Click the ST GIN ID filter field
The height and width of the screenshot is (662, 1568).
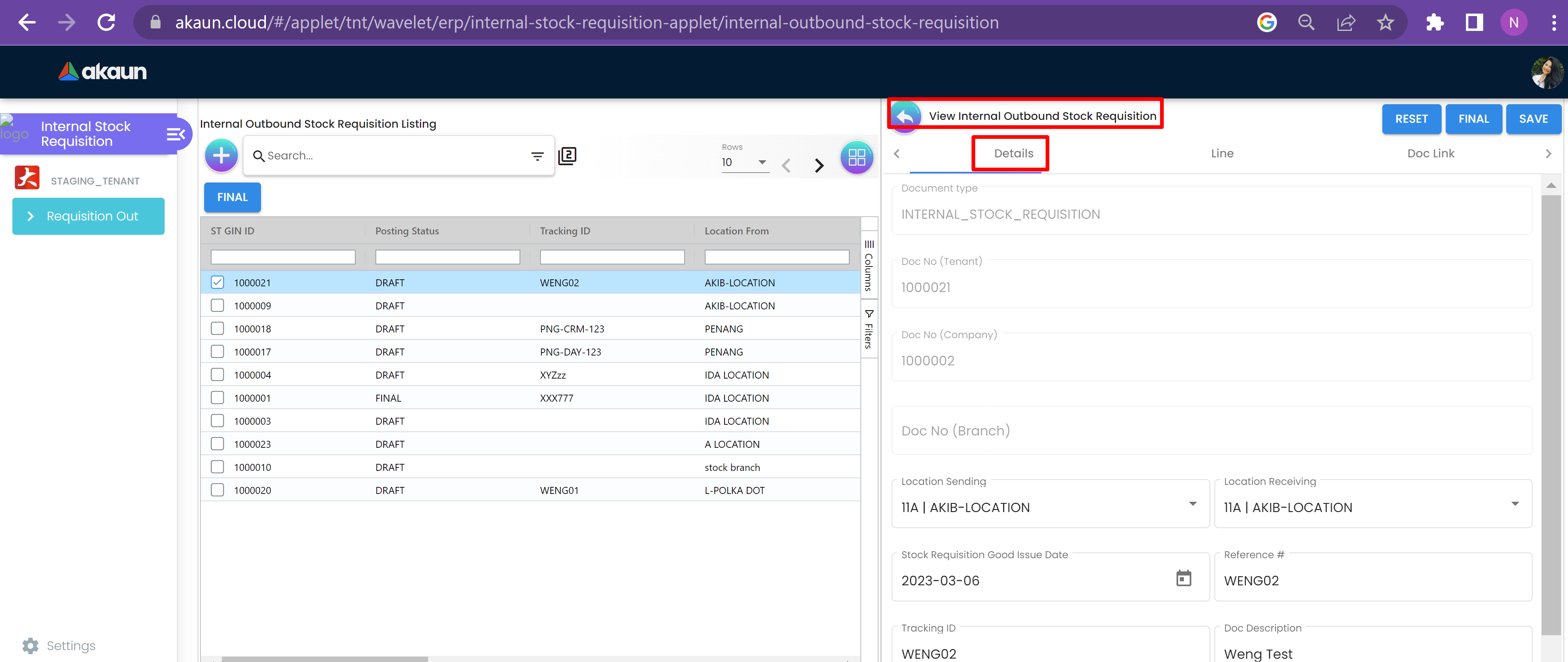click(283, 257)
